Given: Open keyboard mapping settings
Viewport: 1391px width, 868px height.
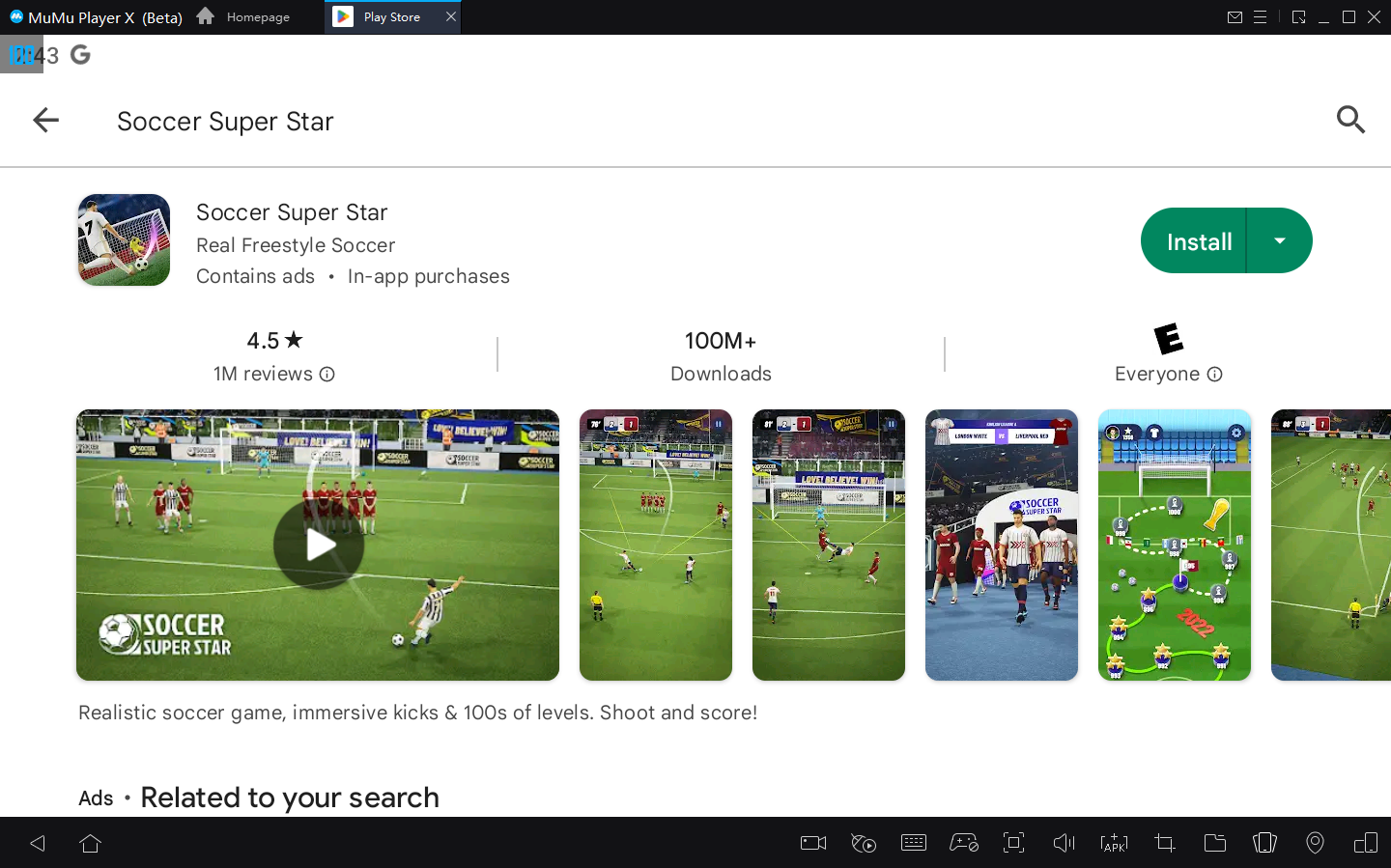Looking at the screenshot, I should point(913,842).
